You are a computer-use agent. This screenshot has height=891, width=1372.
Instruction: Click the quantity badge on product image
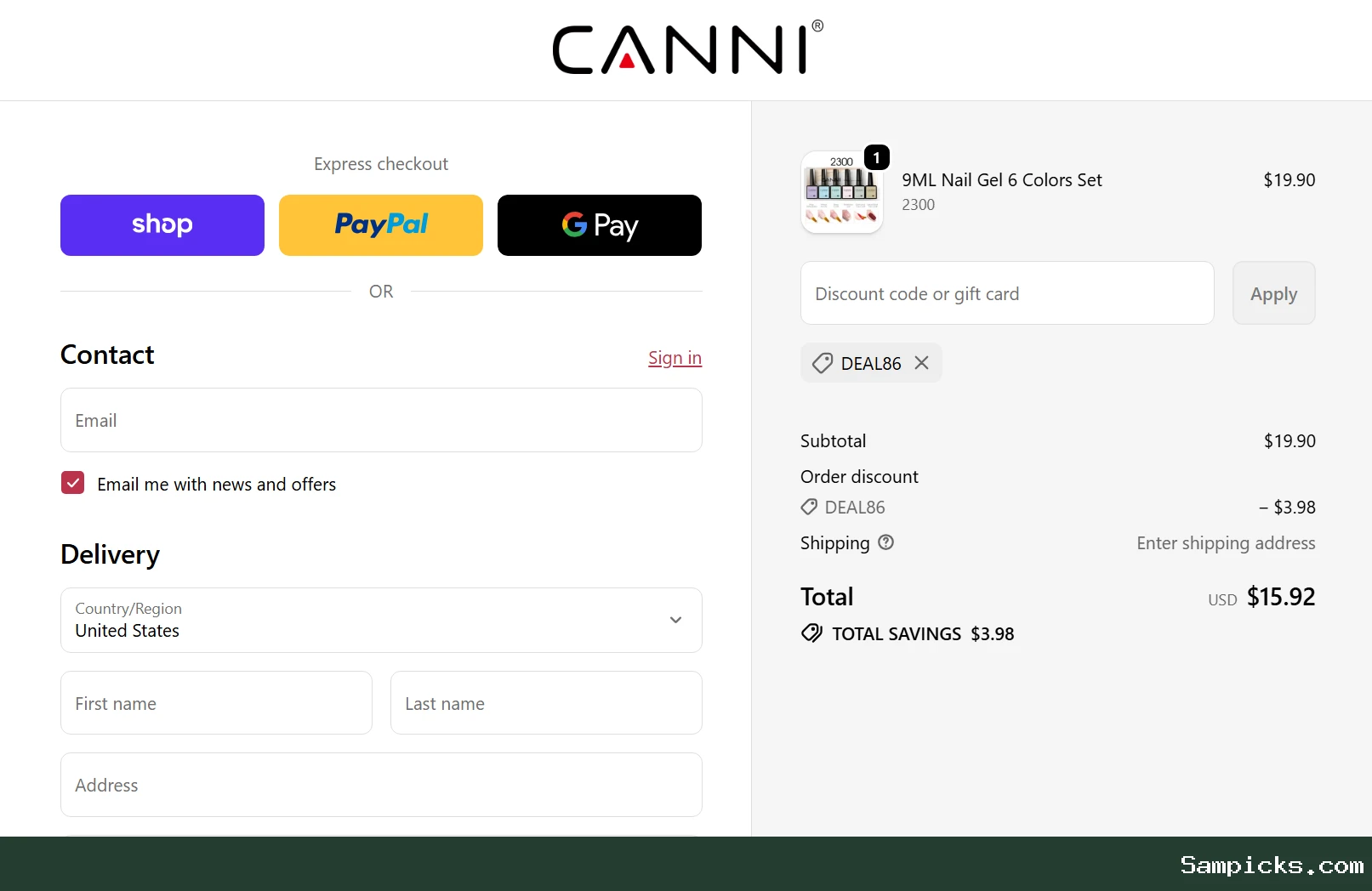[877, 157]
